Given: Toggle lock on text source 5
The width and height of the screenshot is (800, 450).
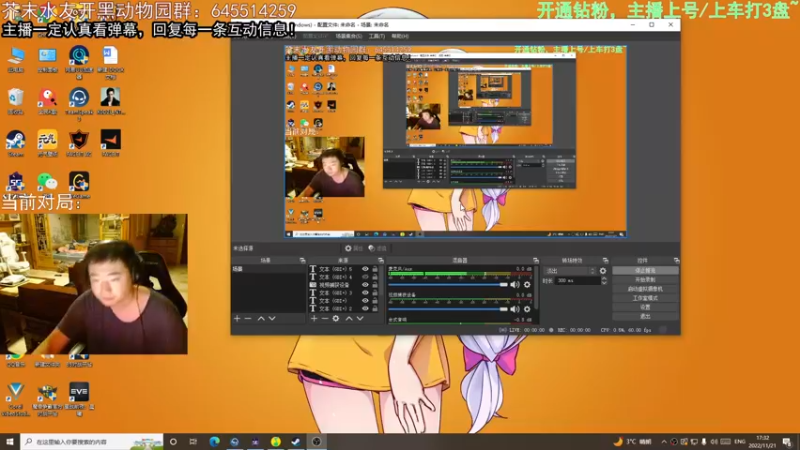Looking at the screenshot, I should click(375, 269).
